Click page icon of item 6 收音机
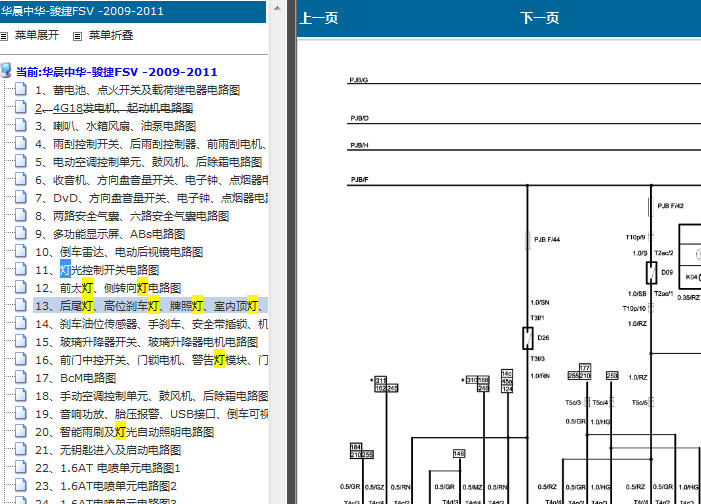This screenshot has height=504, width=701. pyautogui.click(x=21, y=179)
